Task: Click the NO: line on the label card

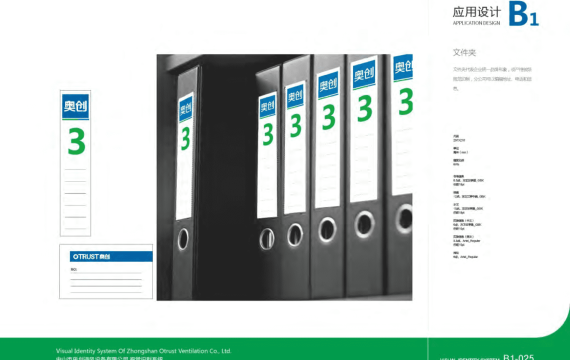Action: point(106,269)
